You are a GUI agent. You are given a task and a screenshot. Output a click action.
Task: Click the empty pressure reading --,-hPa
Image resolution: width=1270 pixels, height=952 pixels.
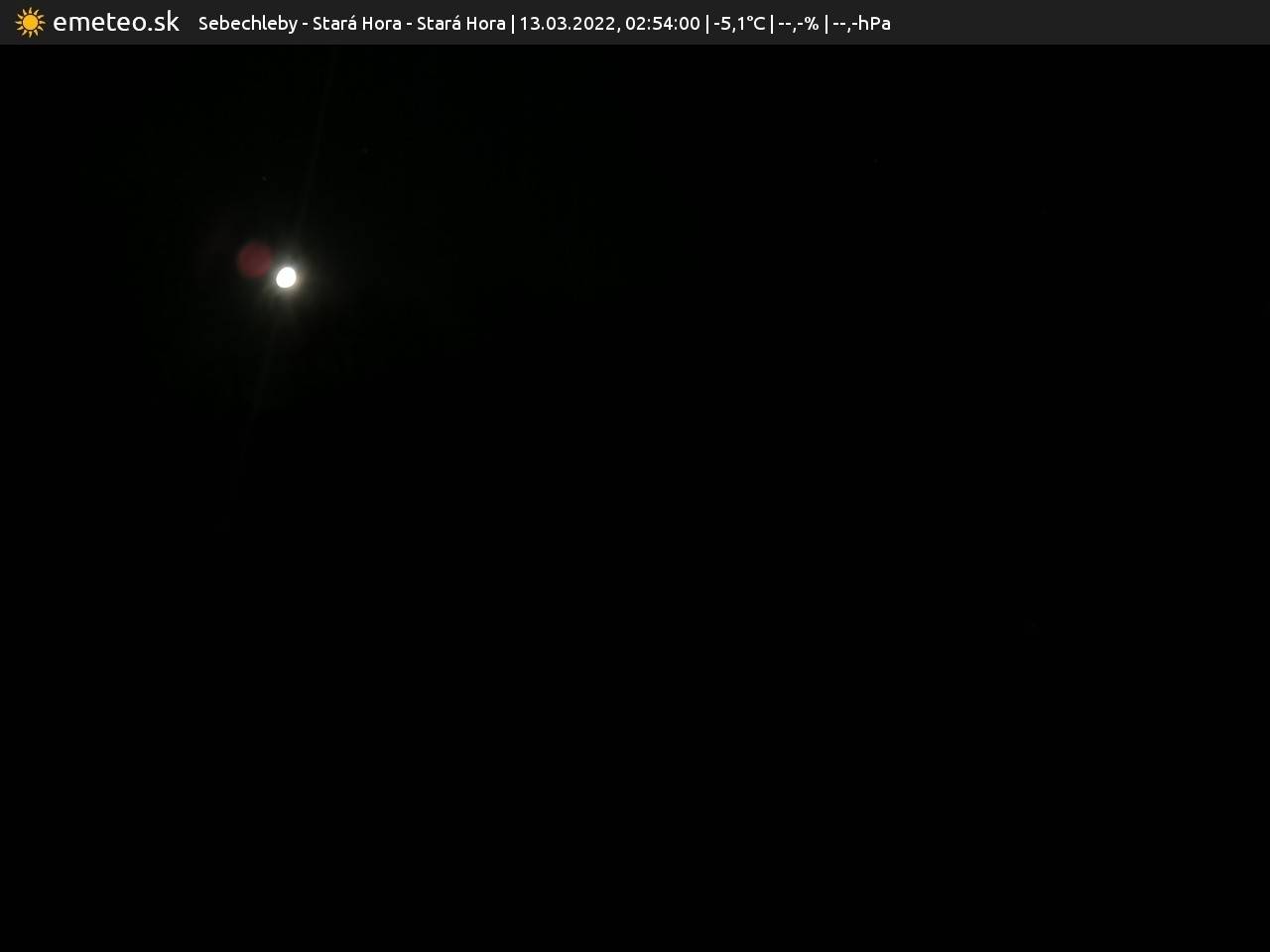[861, 24]
